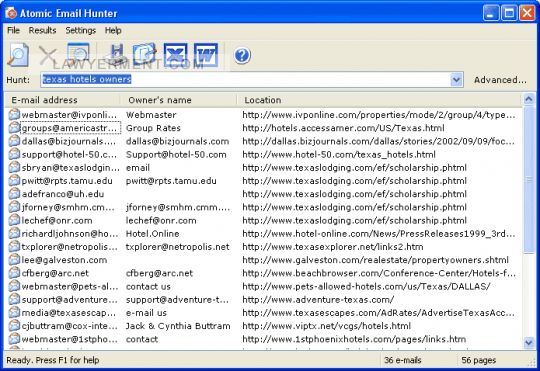Click 1stphoenixhotels.com links.htm location
The height and width of the screenshot is (371, 540).
click(354, 339)
